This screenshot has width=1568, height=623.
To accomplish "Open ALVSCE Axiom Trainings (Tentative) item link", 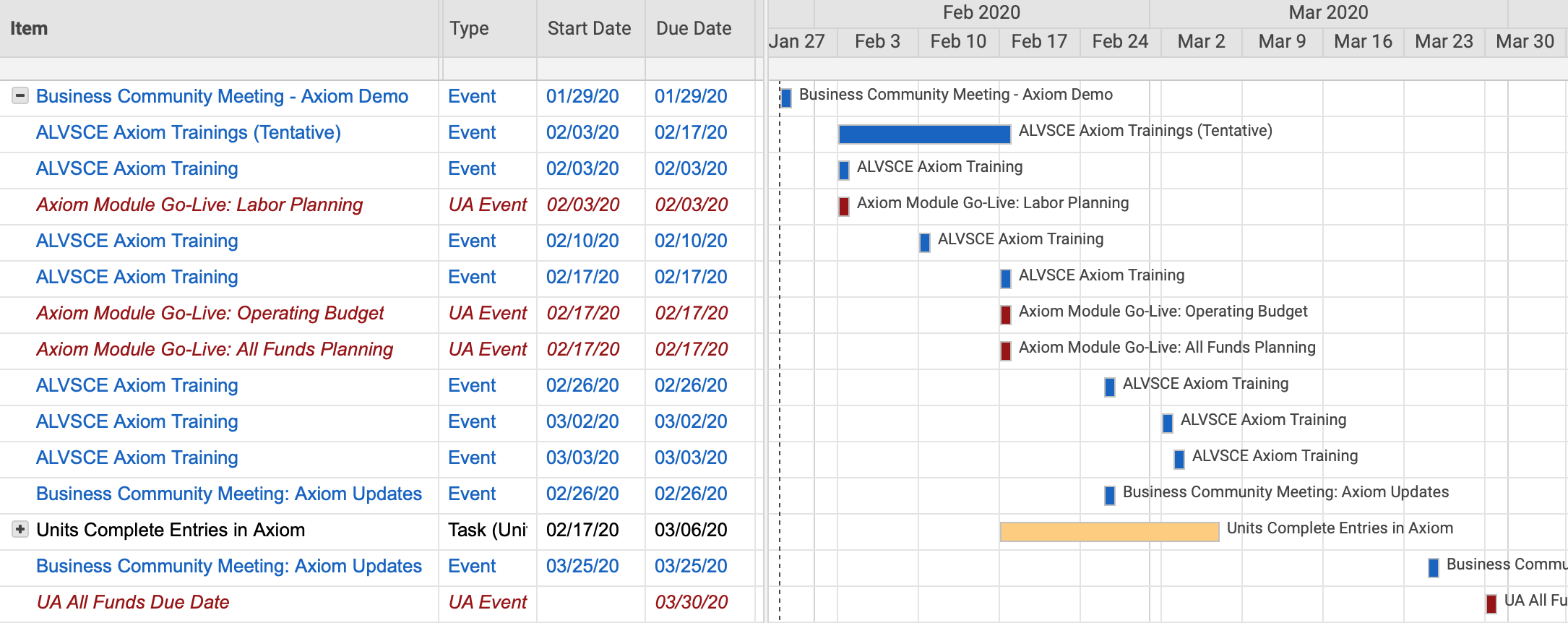I will (x=189, y=132).
